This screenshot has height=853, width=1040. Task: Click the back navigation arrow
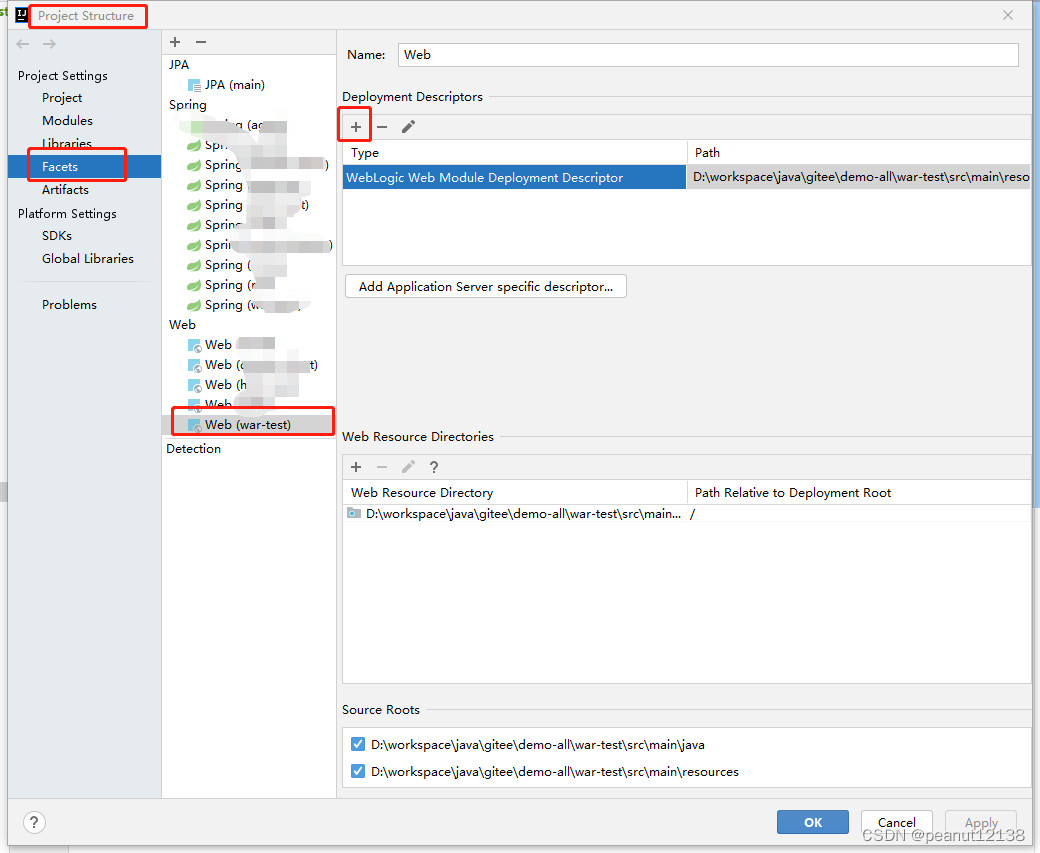coord(22,43)
